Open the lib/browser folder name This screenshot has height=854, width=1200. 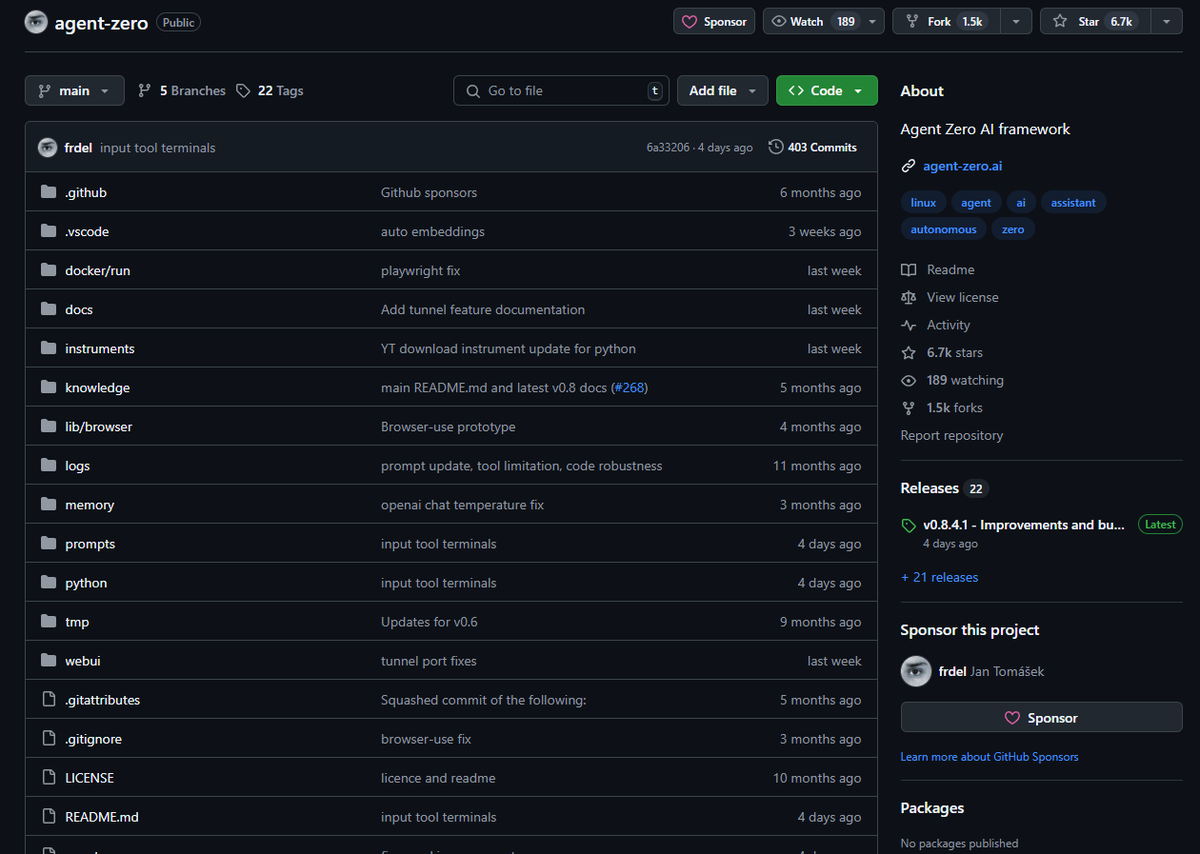tap(99, 427)
